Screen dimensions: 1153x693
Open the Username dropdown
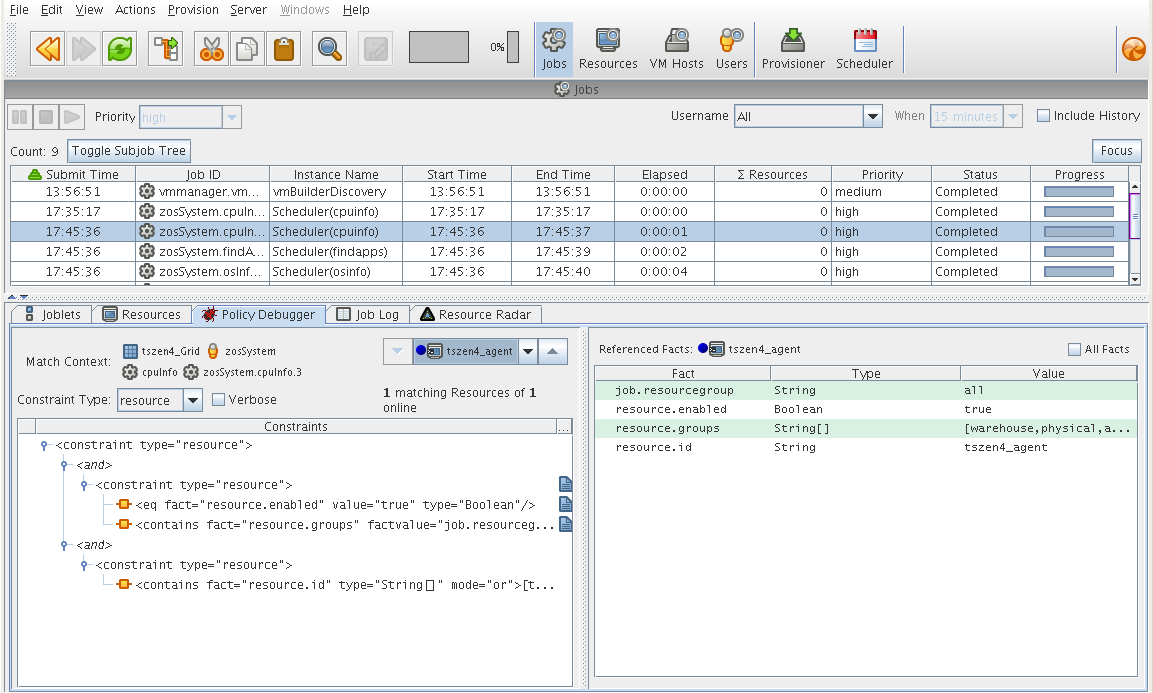point(872,117)
